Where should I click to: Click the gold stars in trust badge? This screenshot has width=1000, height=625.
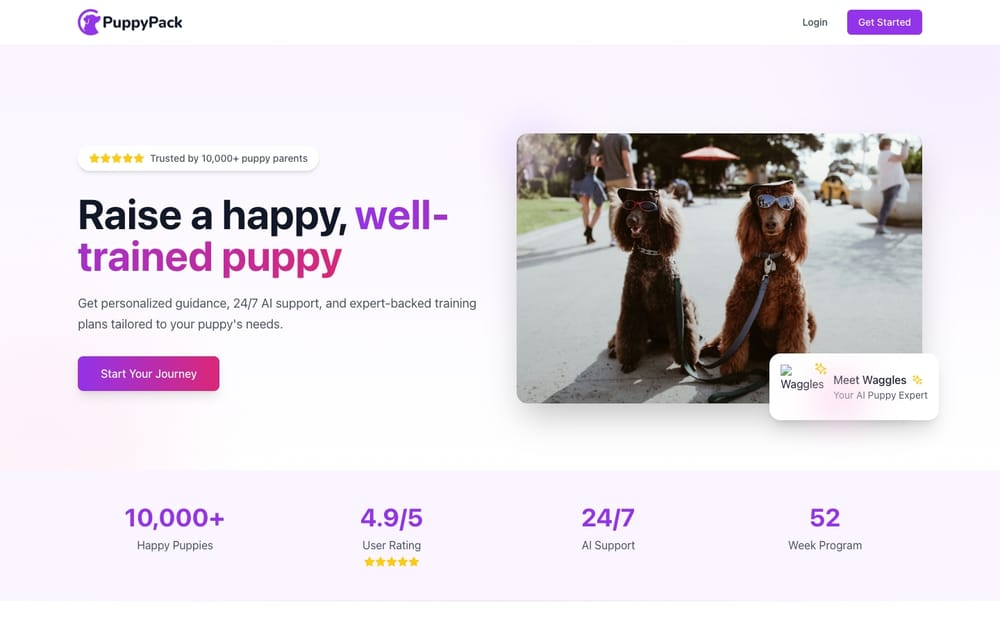click(117, 158)
